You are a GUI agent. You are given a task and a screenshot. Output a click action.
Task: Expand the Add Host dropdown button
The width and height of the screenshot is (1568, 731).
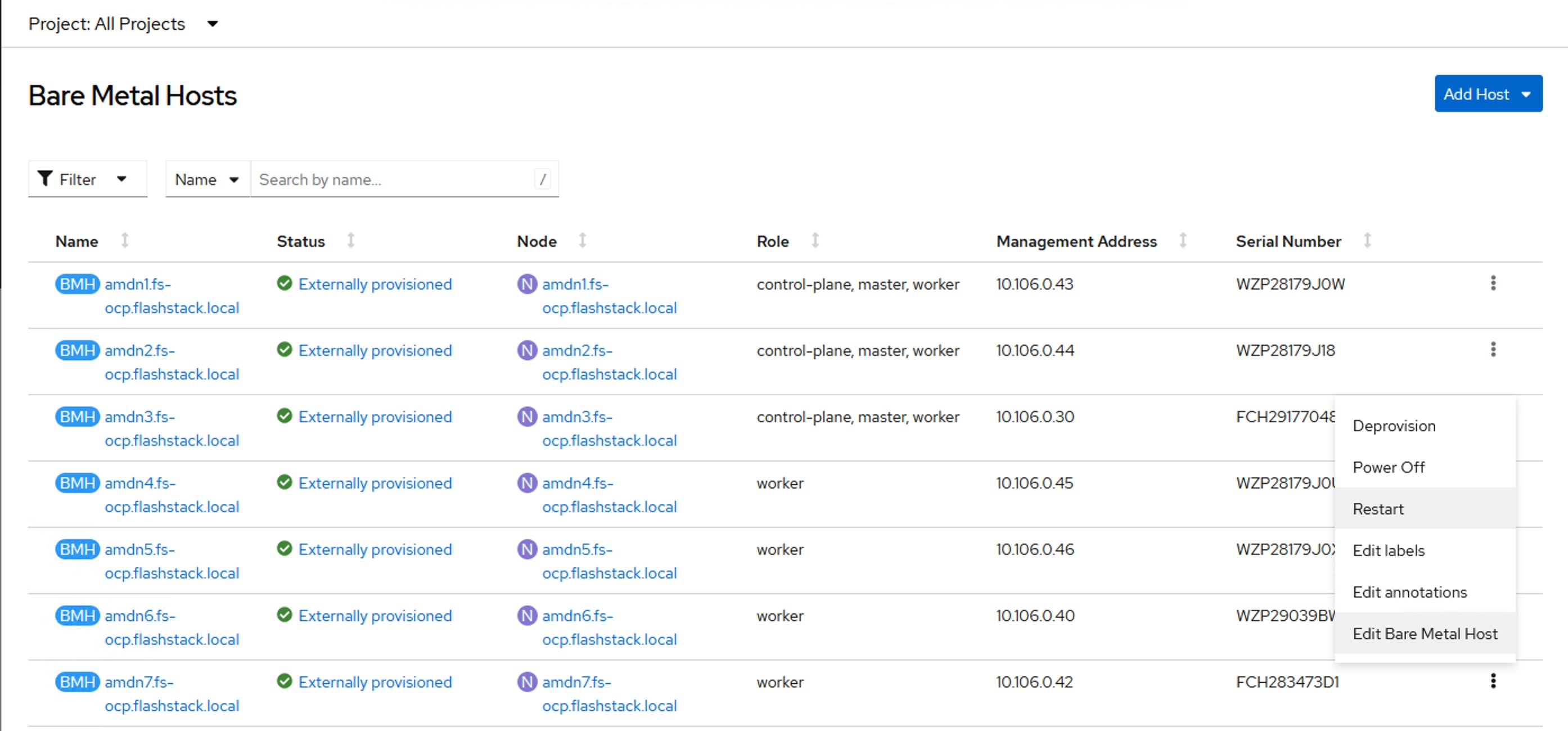click(x=1488, y=94)
